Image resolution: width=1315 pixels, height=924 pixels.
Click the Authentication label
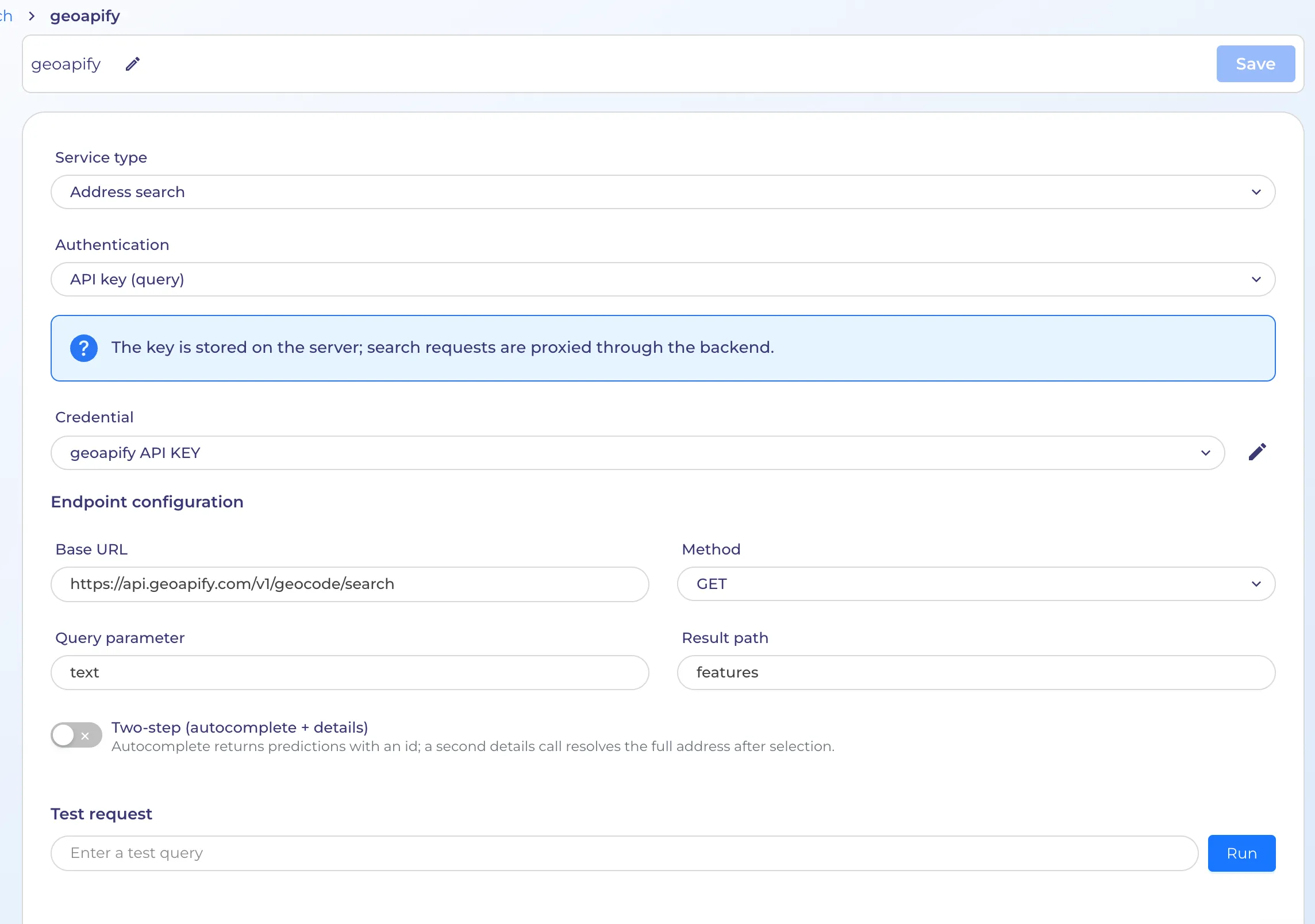tap(112, 245)
